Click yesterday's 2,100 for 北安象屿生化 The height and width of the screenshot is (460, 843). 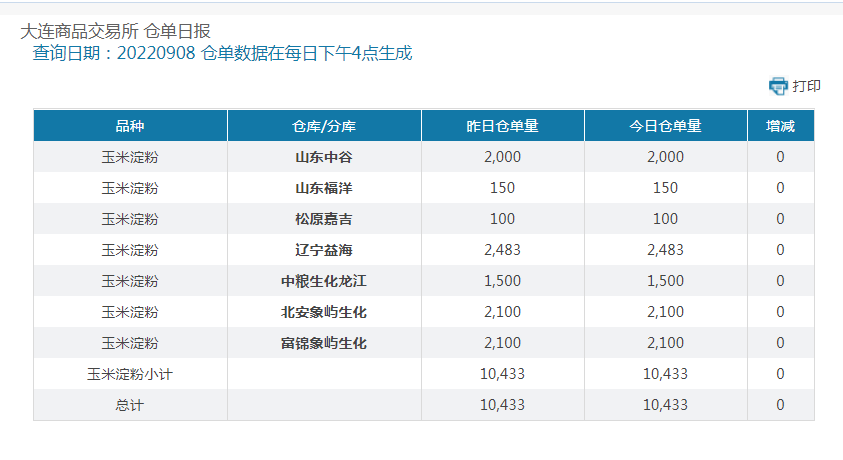point(503,312)
